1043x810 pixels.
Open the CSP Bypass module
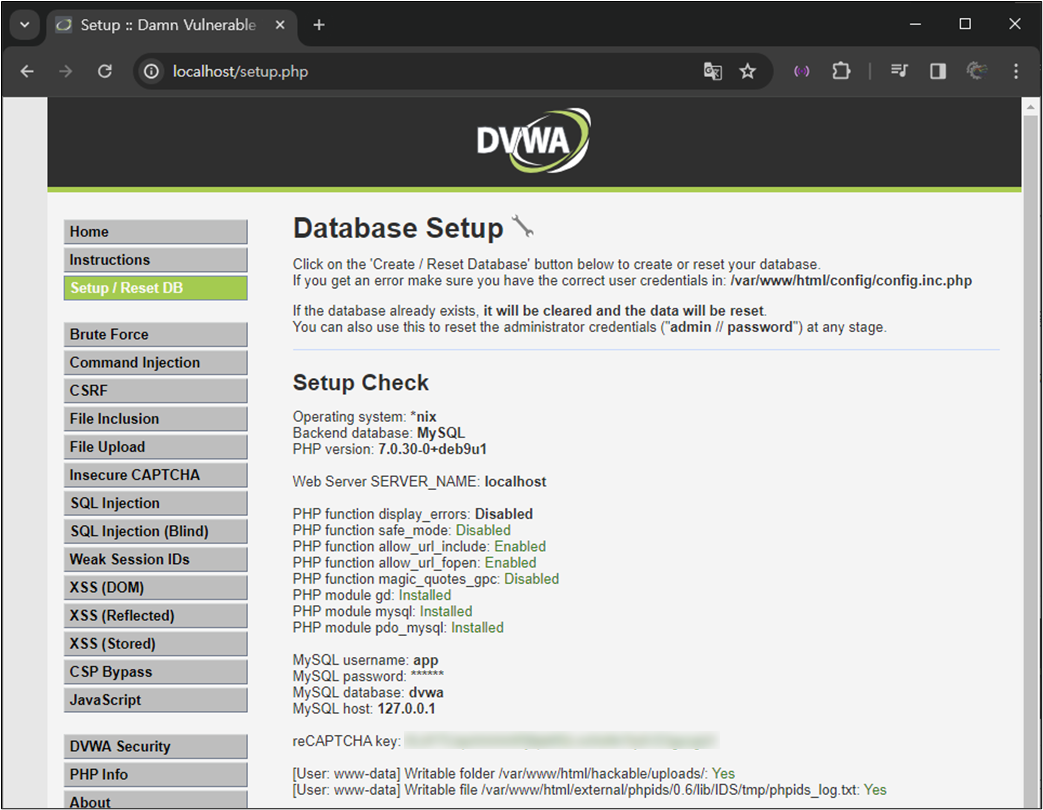156,672
